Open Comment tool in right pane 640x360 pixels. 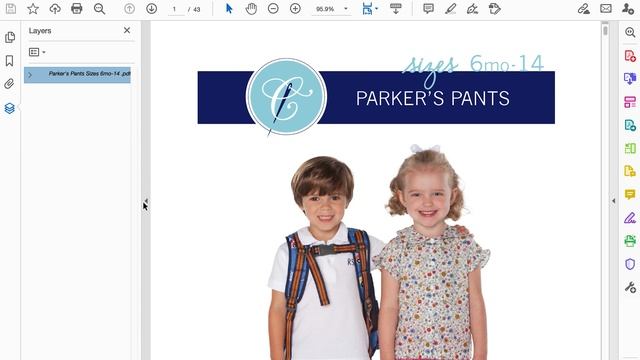(x=630, y=194)
